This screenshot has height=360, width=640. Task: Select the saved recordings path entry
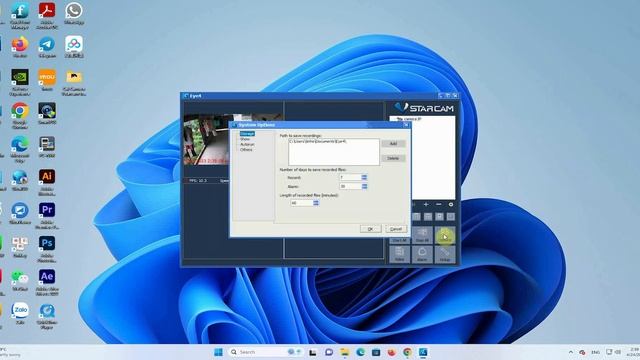tap(318, 141)
